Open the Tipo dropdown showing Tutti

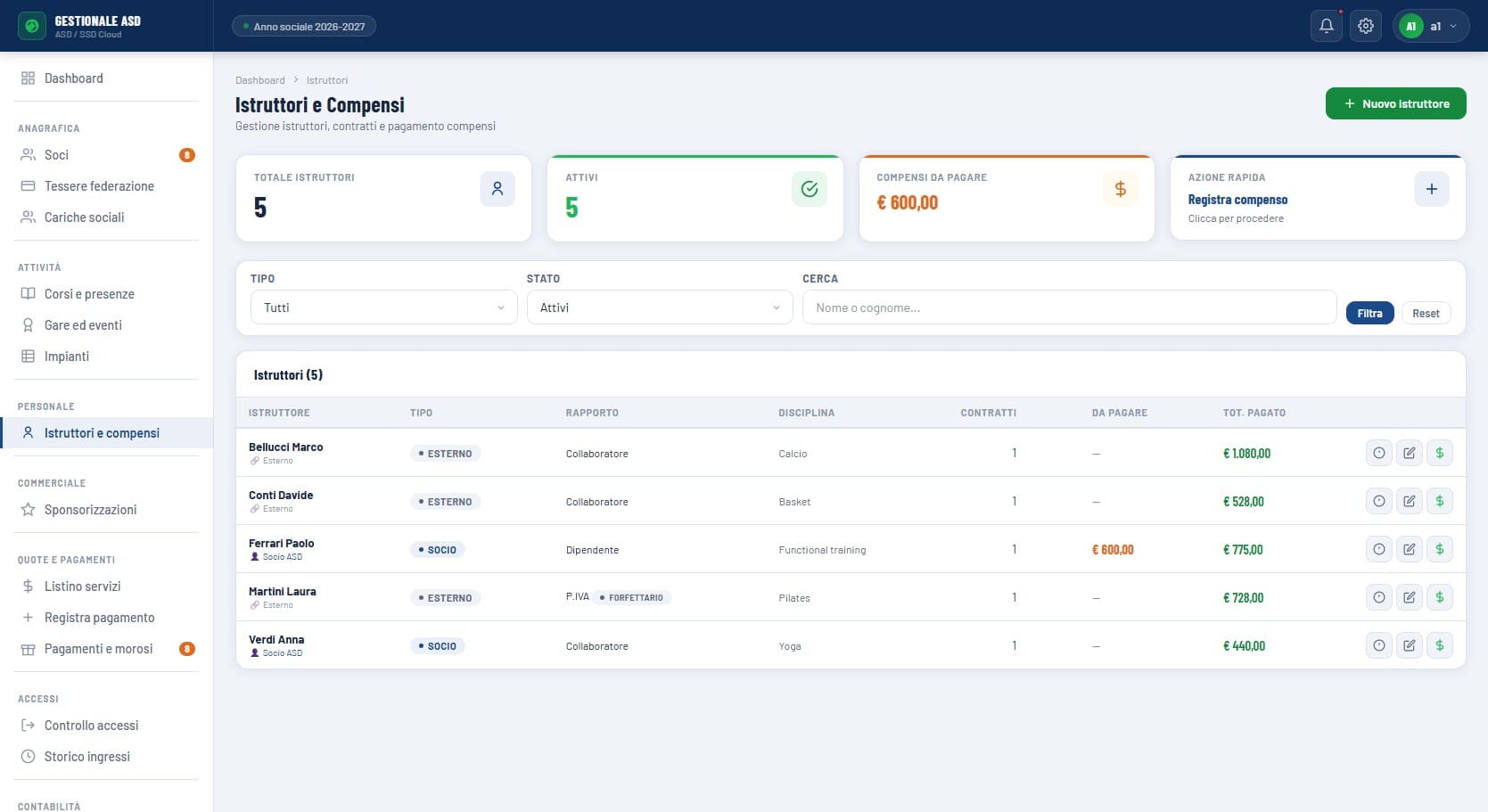click(x=383, y=308)
